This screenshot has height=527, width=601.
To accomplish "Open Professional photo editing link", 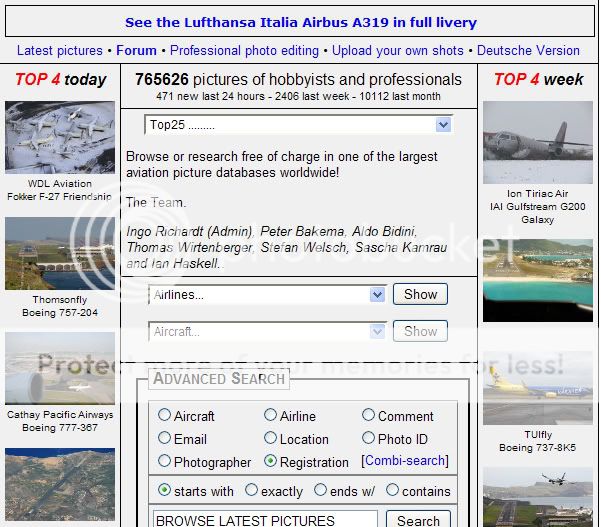I will (245, 51).
